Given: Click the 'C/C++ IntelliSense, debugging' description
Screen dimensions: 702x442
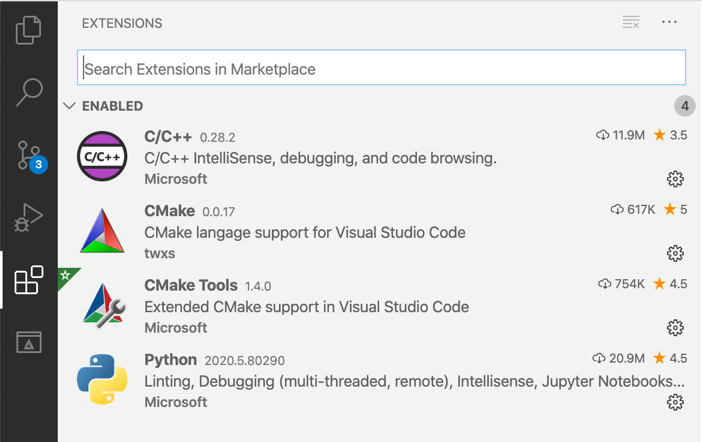Looking at the screenshot, I should (x=321, y=158).
